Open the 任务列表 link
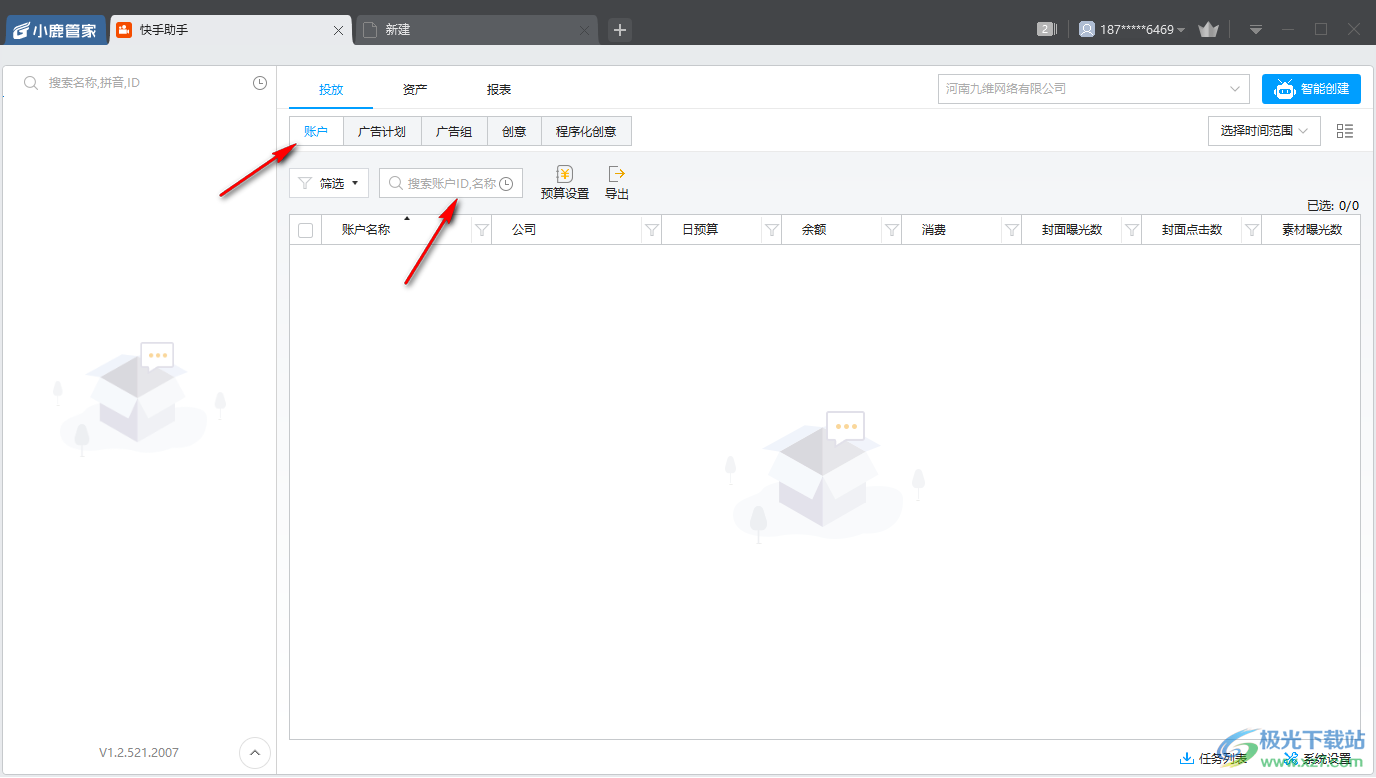 tap(1214, 759)
